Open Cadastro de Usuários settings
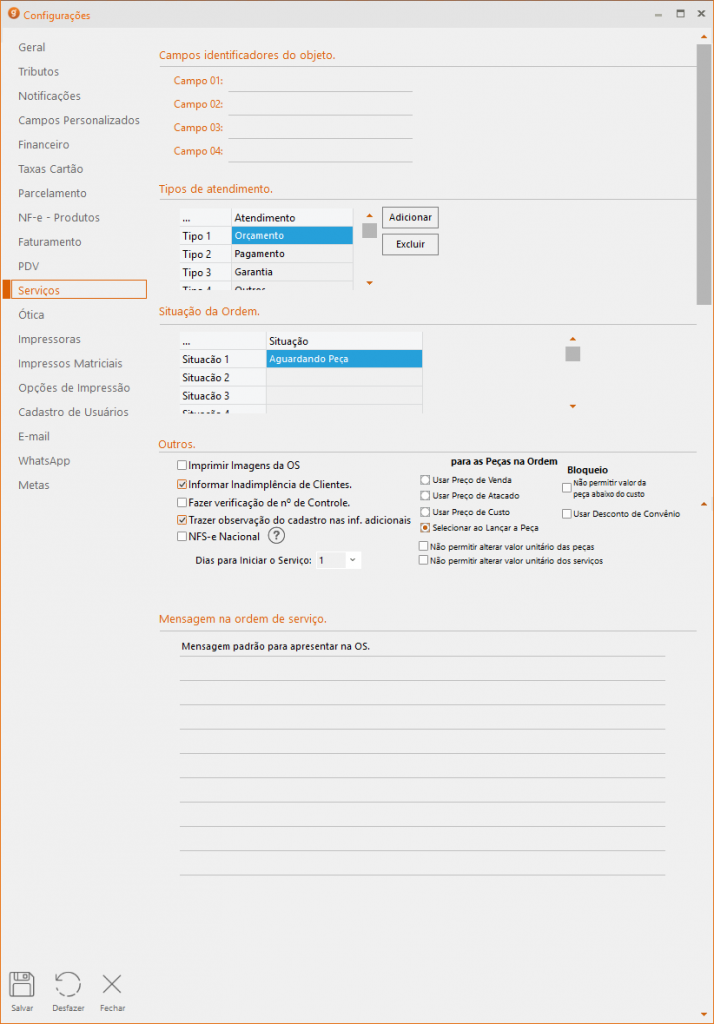This screenshot has width=714, height=1024. (x=73, y=412)
